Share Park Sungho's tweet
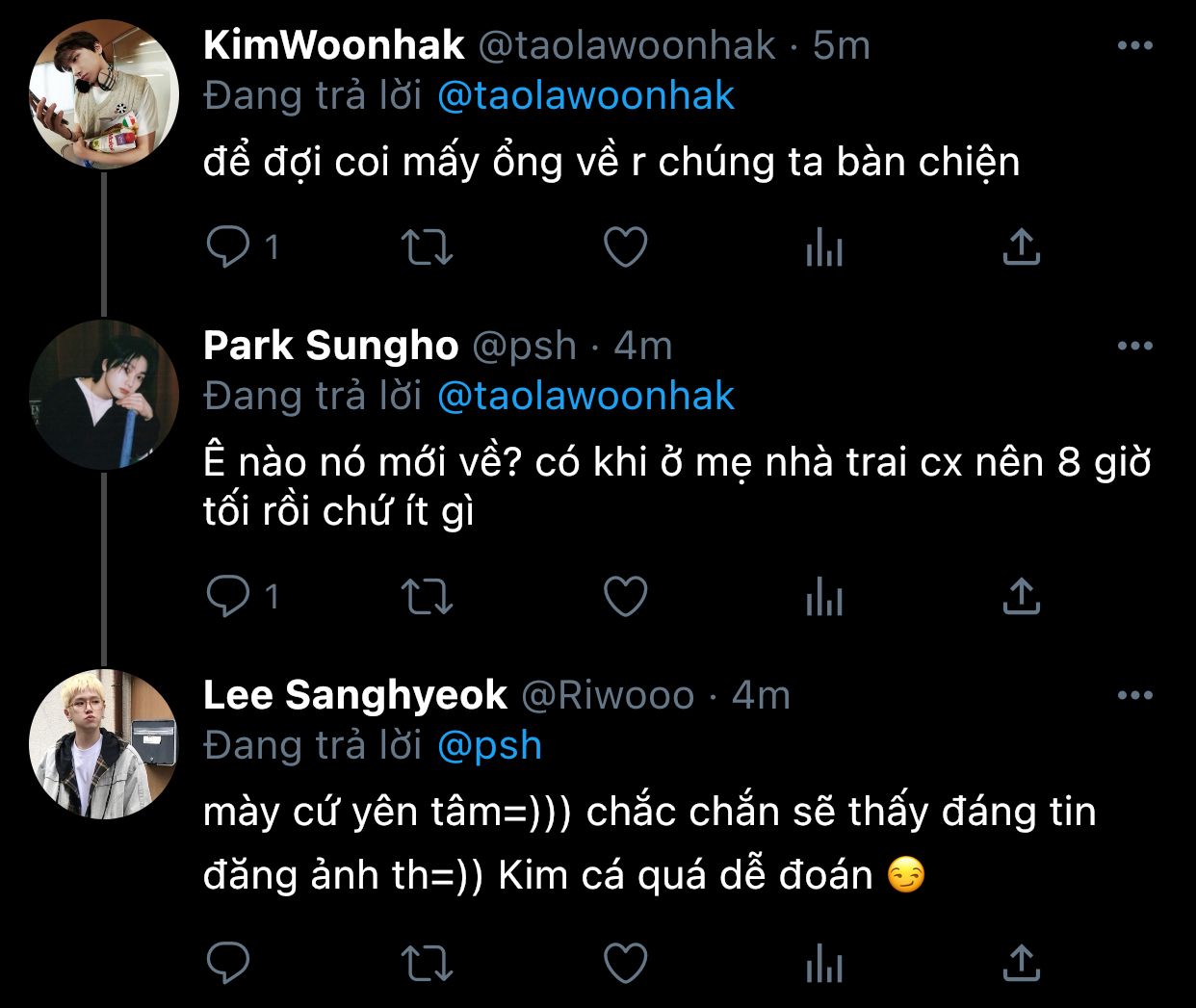 tap(1022, 595)
